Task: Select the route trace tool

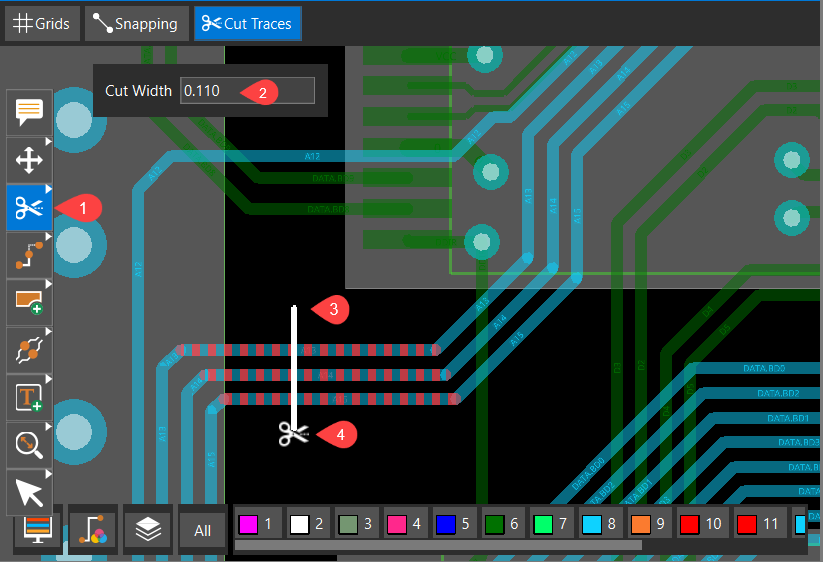Action: point(29,255)
